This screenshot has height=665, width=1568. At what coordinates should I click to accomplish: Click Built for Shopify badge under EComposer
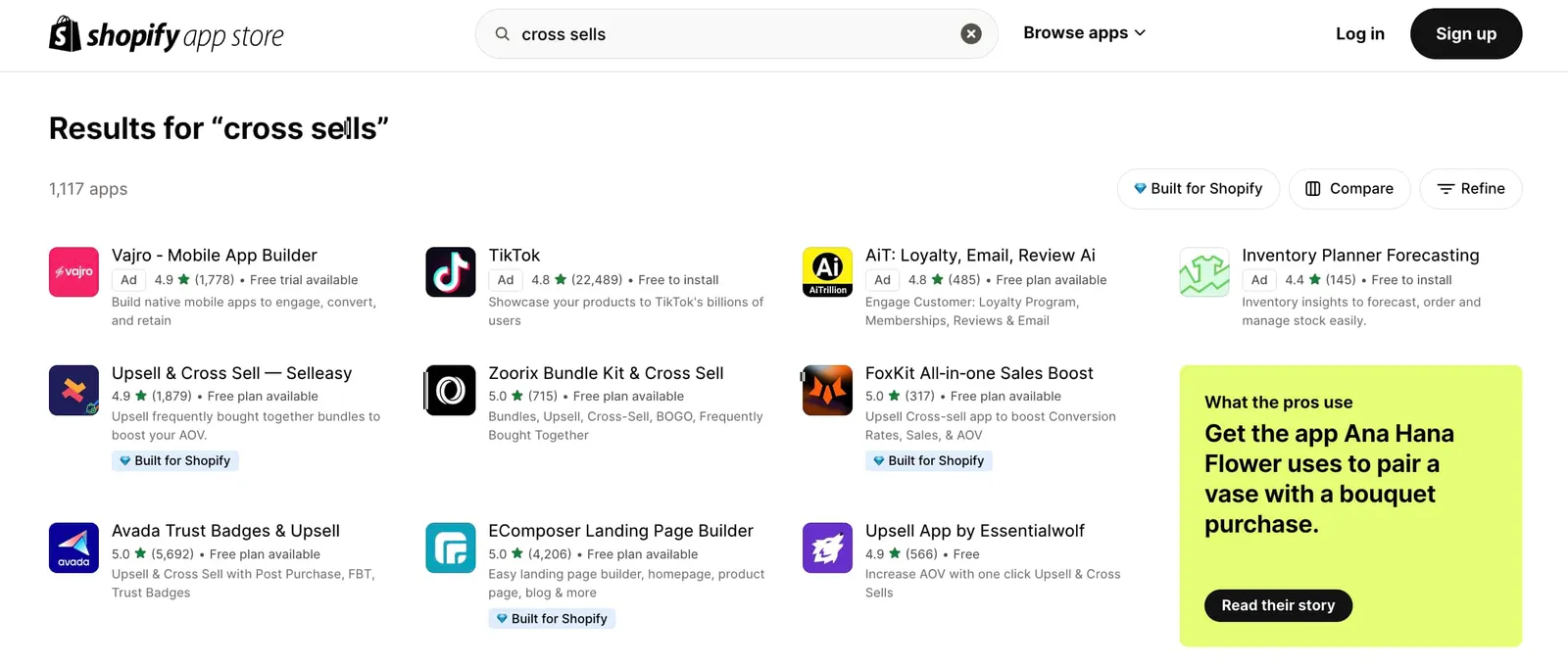552,618
